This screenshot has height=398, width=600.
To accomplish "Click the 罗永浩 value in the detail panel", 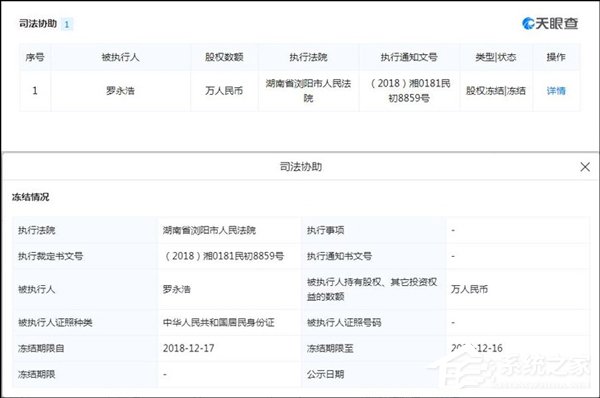I will coord(177,289).
